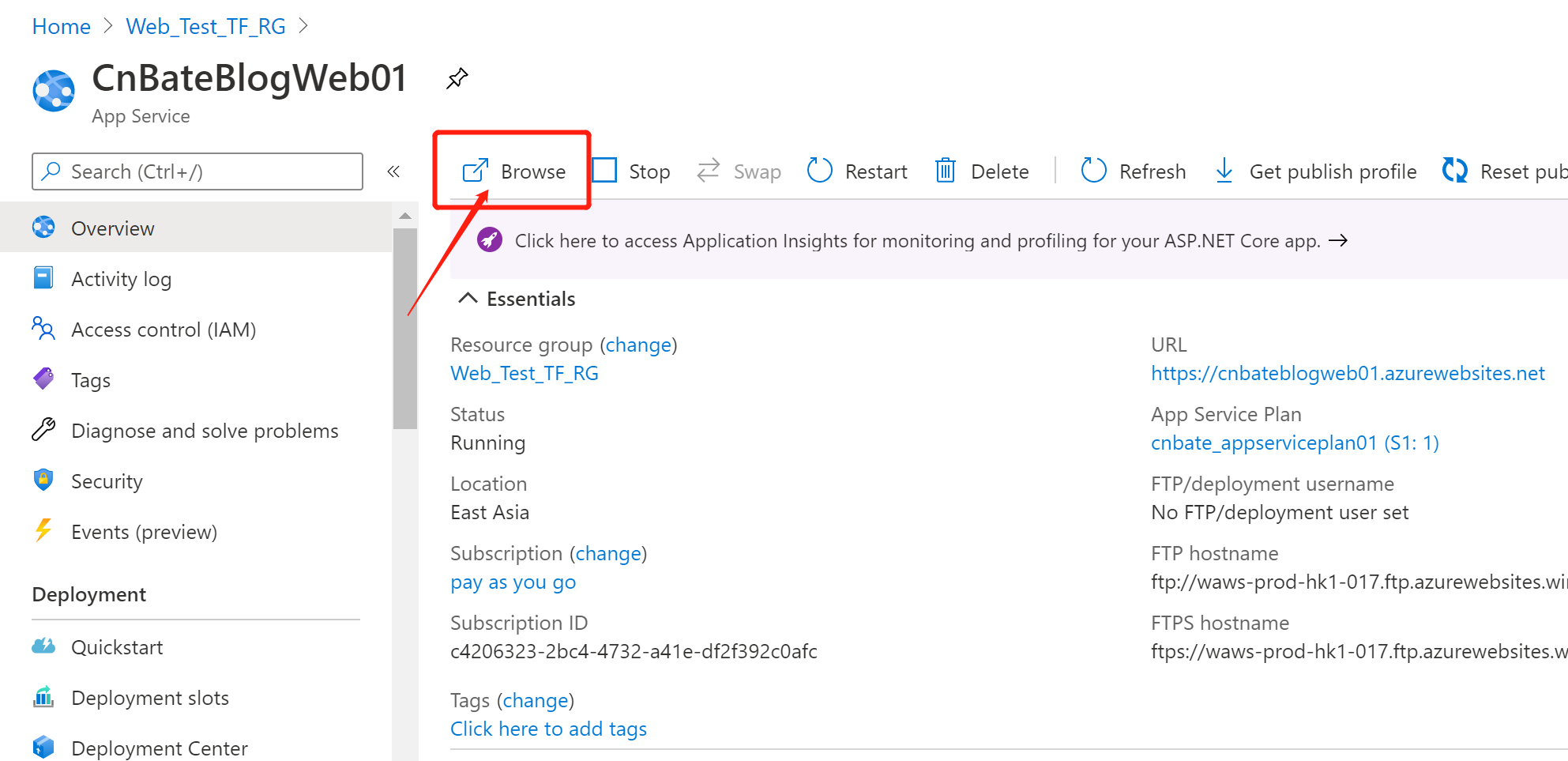Click the Swap arrows icon
Image resolution: width=1568 pixels, height=761 pixels.
709,171
